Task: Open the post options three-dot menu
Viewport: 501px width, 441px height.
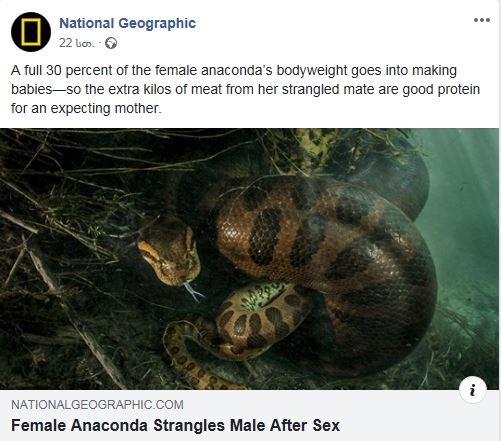Action: pos(482,20)
